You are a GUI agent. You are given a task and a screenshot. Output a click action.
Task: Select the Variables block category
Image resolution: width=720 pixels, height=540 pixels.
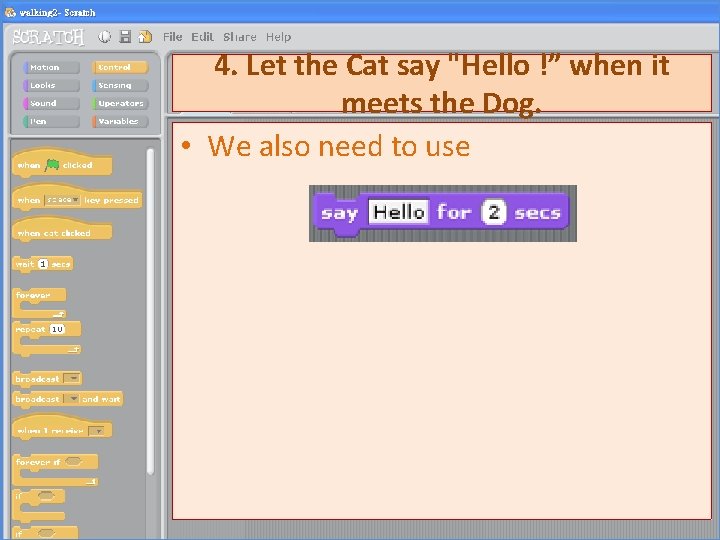[x=120, y=121]
